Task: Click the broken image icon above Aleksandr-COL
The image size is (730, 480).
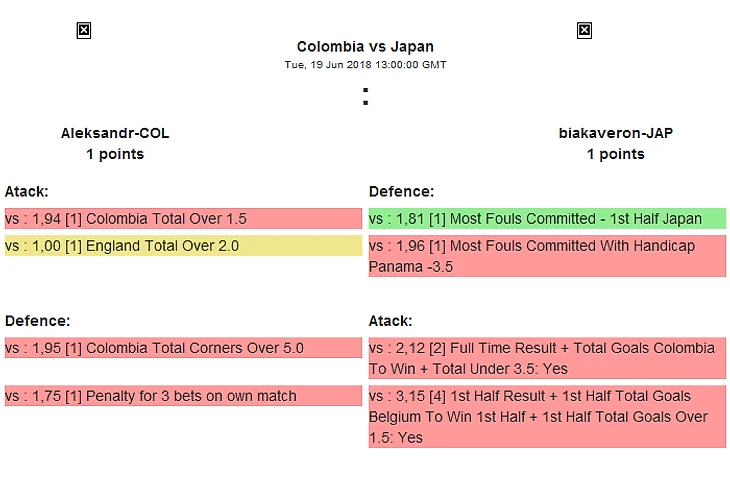Action: click(84, 31)
